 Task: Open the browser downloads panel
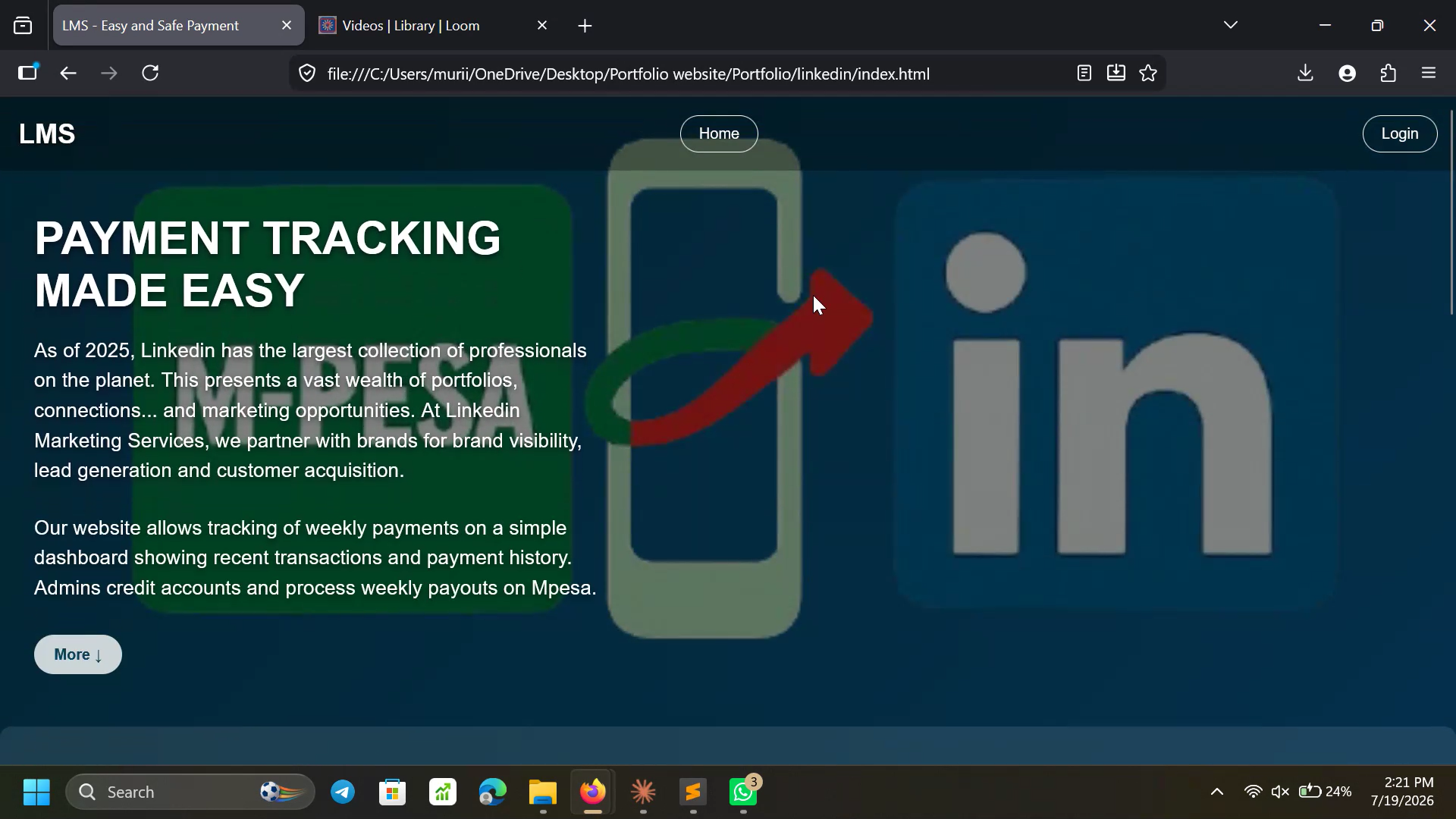(x=1305, y=74)
